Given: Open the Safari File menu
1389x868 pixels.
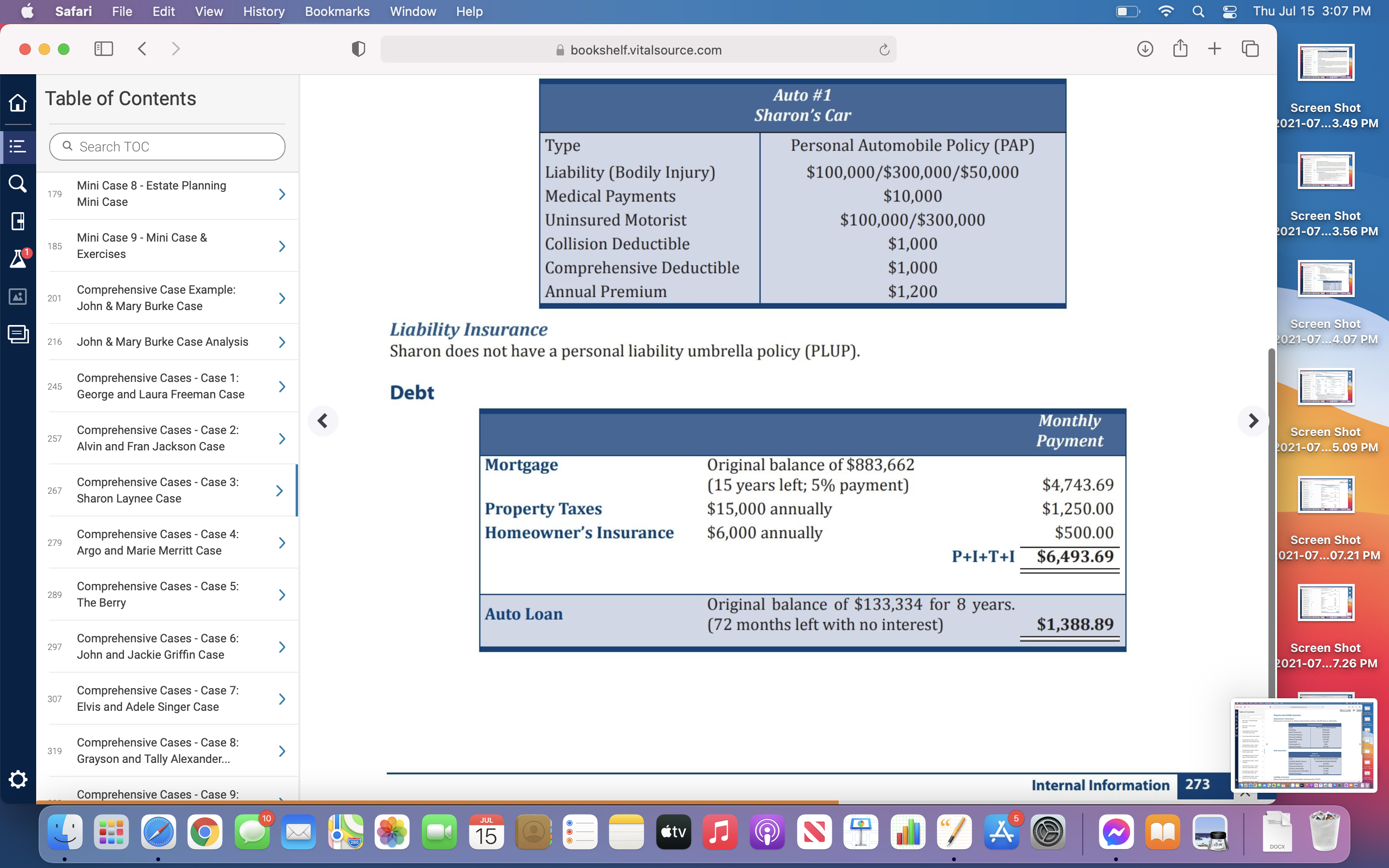Looking at the screenshot, I should pos(122,12).
